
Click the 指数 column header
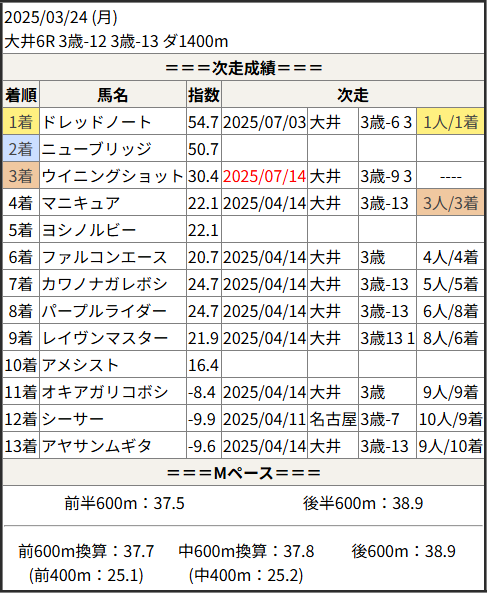point(204,95)
